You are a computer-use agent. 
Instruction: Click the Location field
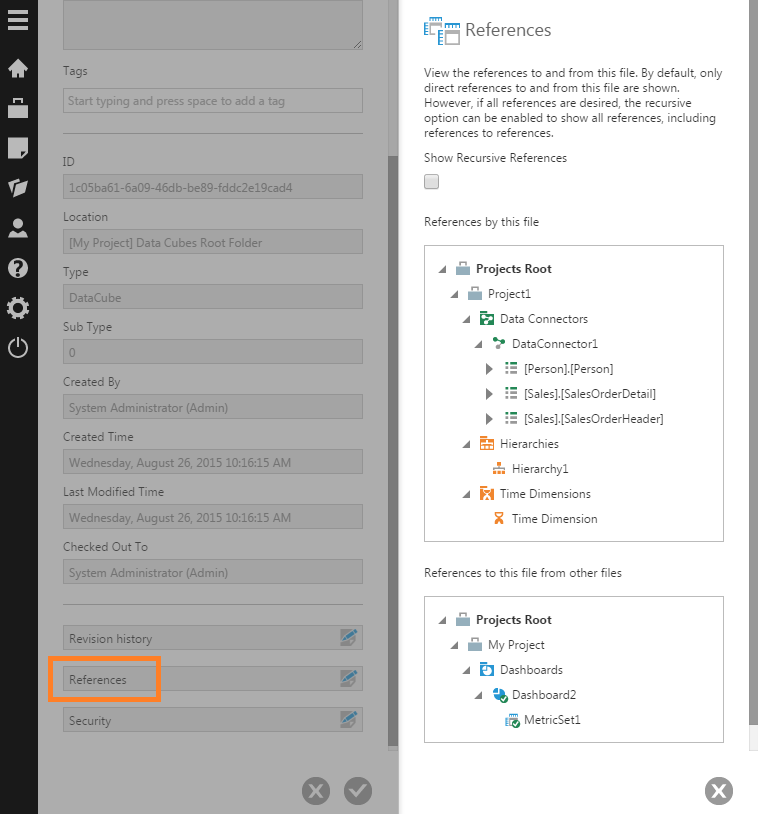(213, 242)
